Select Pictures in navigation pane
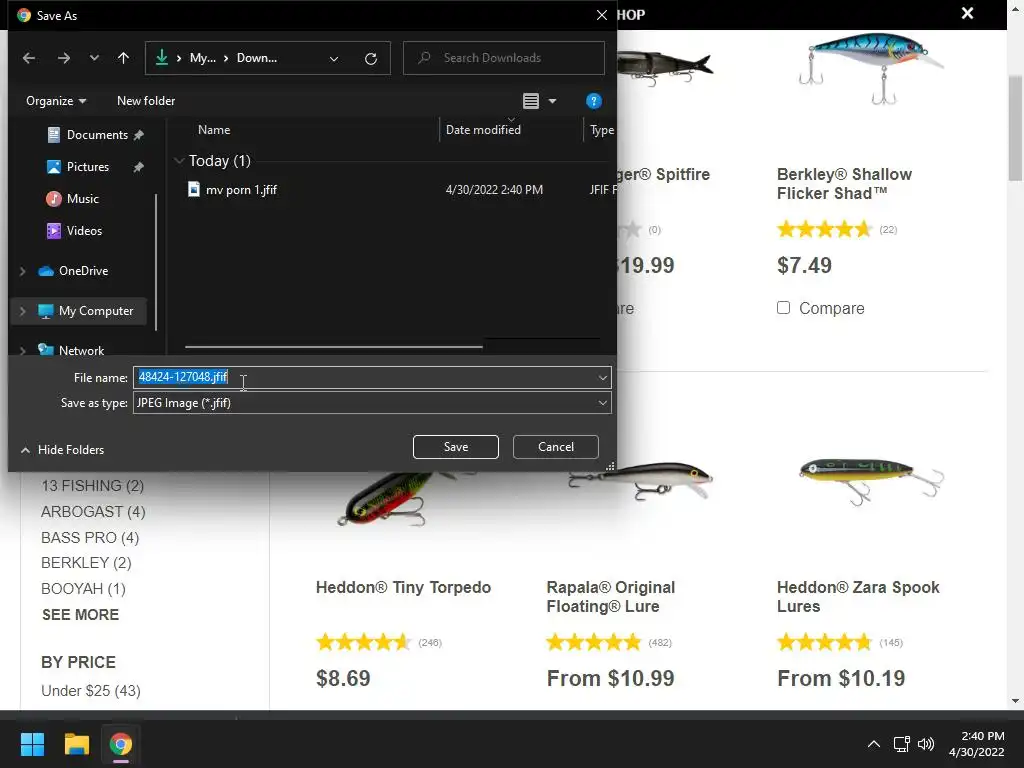This screenshot has height=768, width=1024. click(x=88, y=167)
